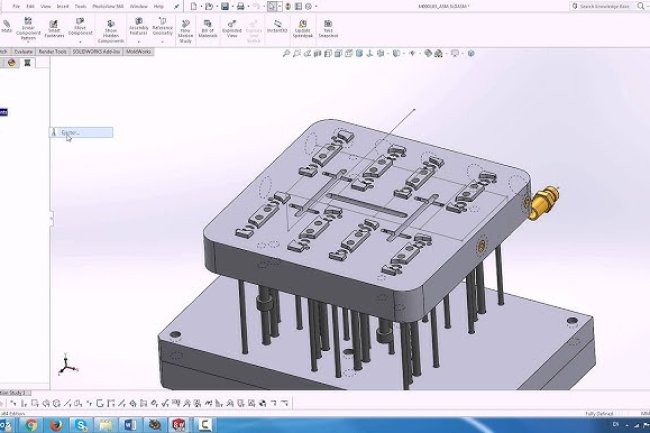
Task: Open Microsoft Word from the taskbar
Action: (x=130, y=425)
